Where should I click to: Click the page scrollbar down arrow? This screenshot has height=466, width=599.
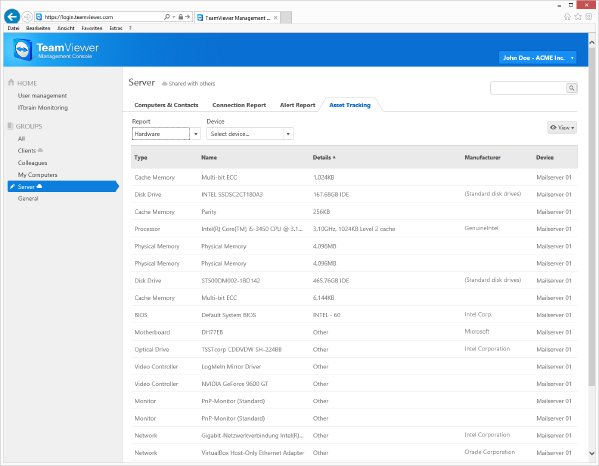tap(592, 453)
